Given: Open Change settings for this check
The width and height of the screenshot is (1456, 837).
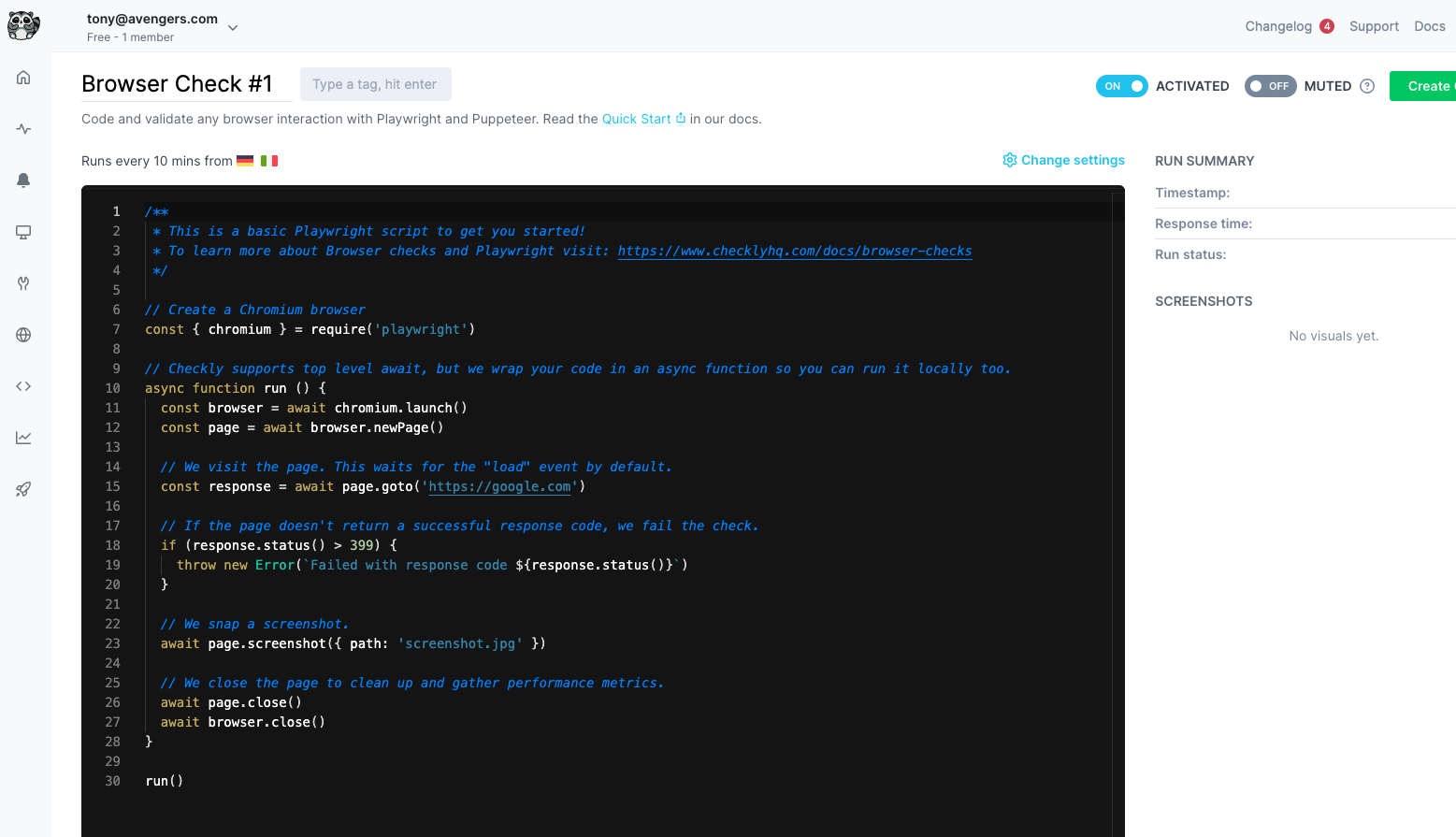Looking at the screenshot, I should coord(1063,160).
